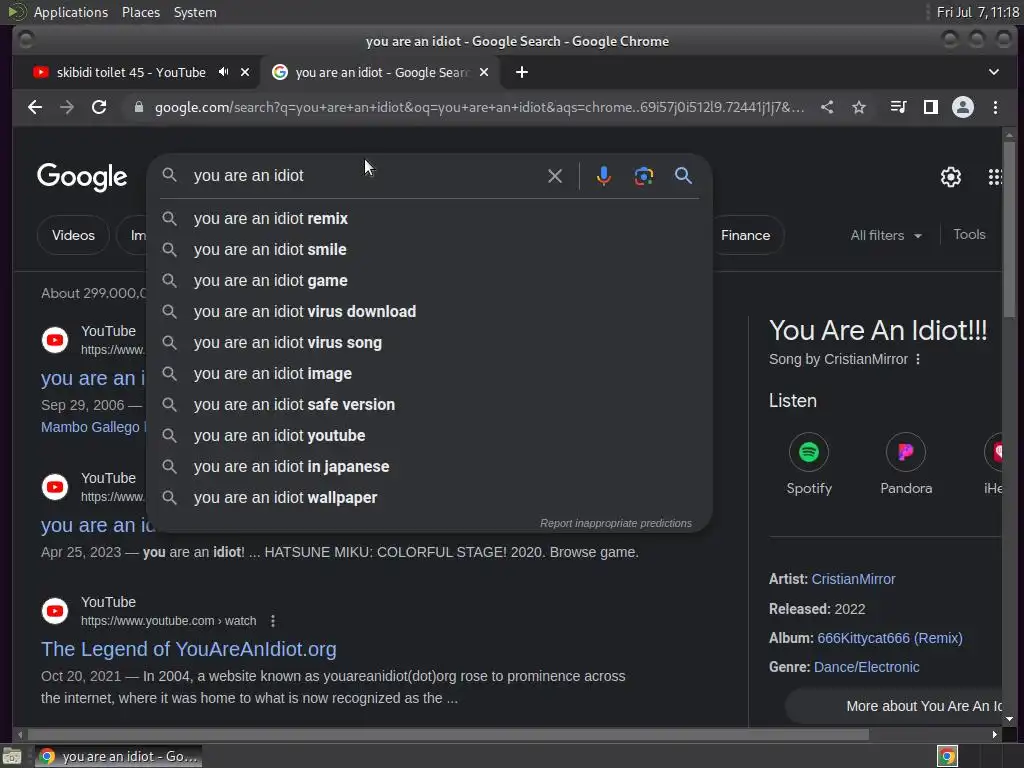Image resolution: width=1024 pixels, height=768 pixels.
Task: Choose suggestion 'you are an idiot remix'
Action: click(430, 219)
